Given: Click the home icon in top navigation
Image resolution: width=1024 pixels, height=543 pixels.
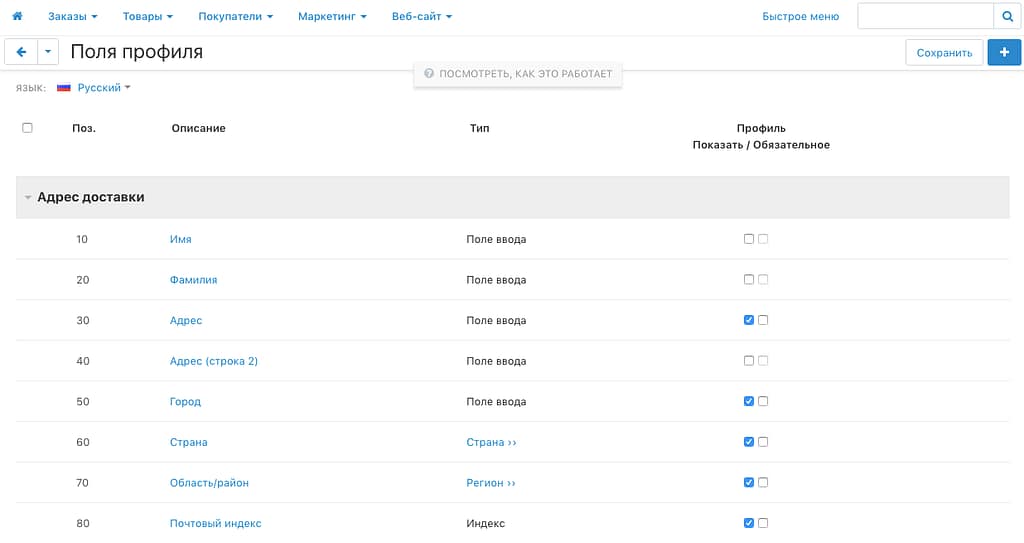Looking at the screenshot, I should click(17, 16).
